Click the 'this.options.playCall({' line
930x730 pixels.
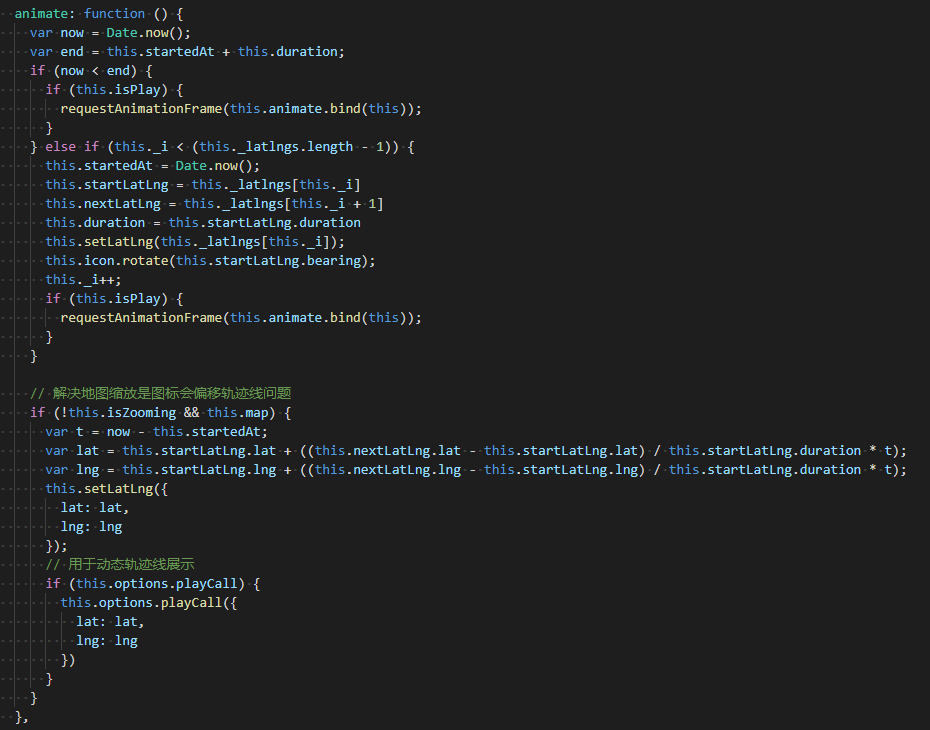149,602
